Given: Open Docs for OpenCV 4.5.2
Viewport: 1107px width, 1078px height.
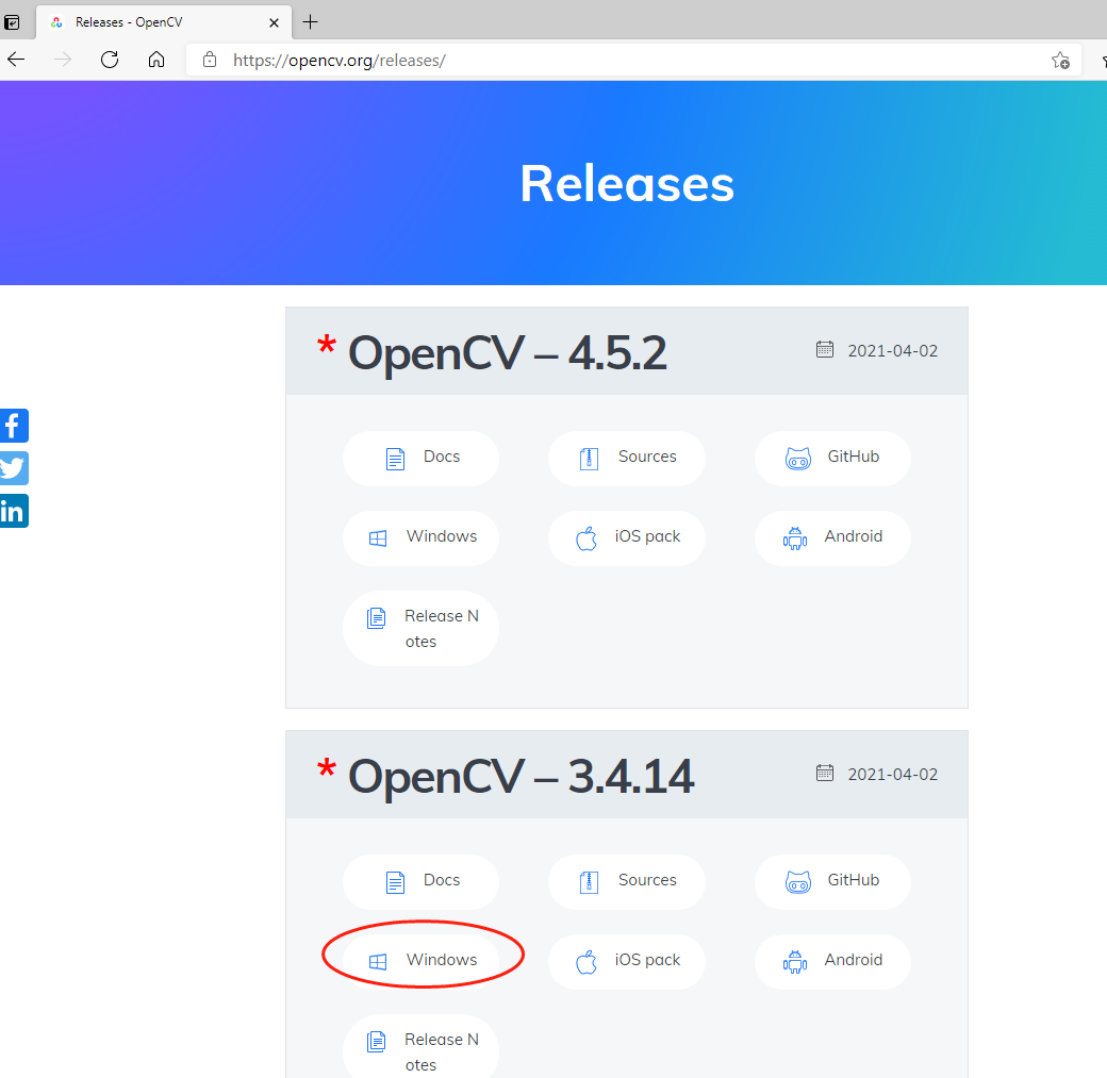Looking at the screenshot, I should coord(421,458).
